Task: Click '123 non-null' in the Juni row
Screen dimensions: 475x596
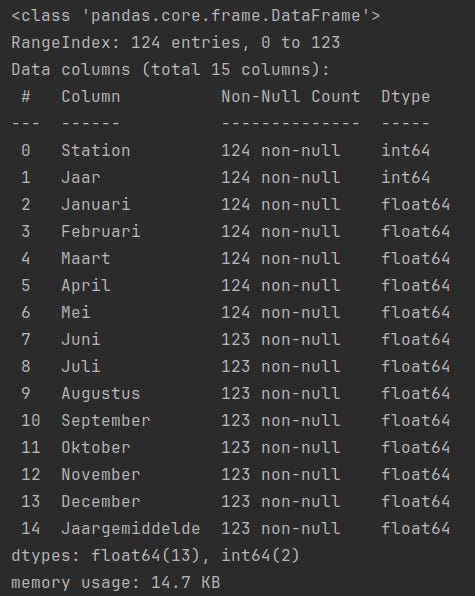Action: click(281, 339)
